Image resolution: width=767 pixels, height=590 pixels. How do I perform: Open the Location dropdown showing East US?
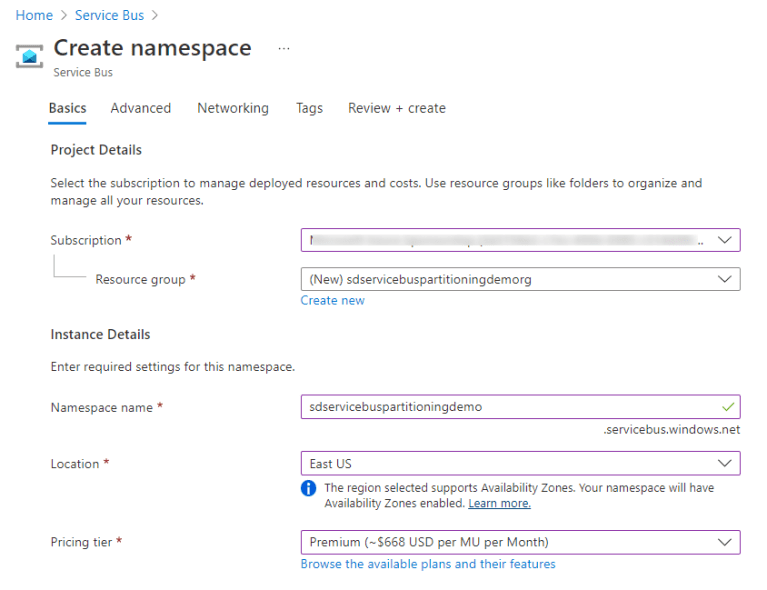pyautogui.click(x=520, y=463)
